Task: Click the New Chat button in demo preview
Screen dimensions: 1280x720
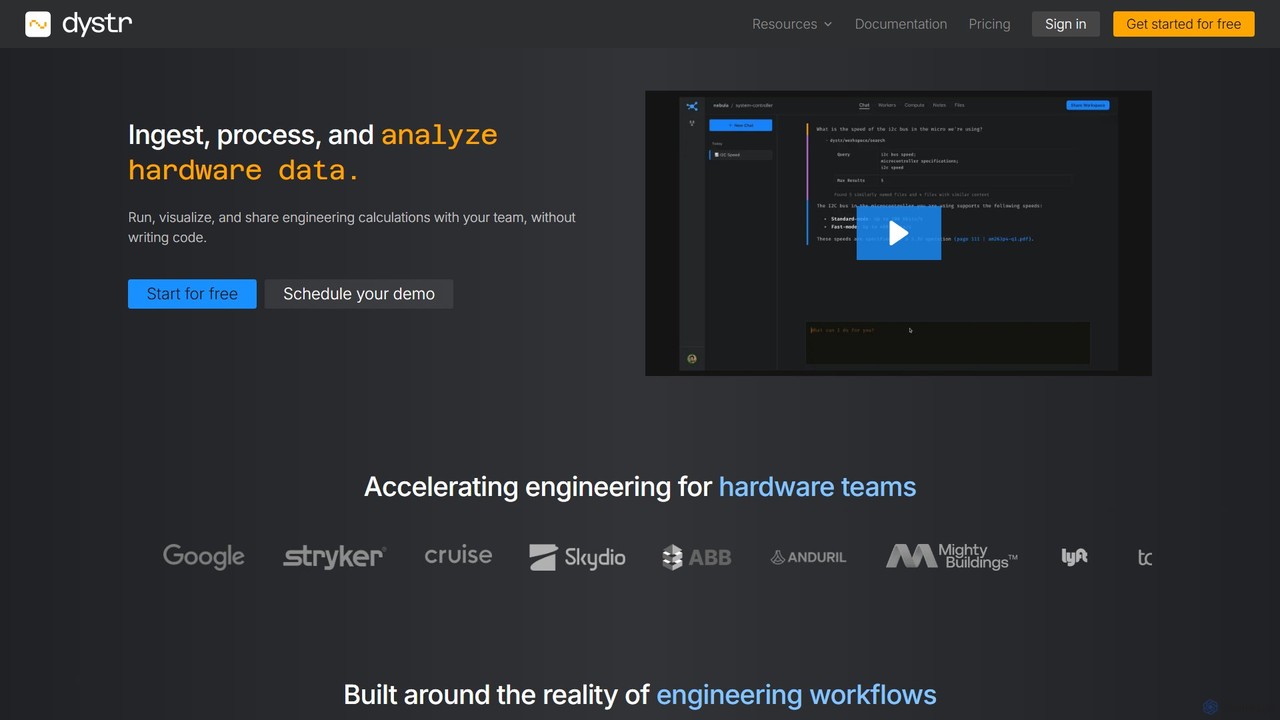Action: pyautogui.click(x=740, y=125)
